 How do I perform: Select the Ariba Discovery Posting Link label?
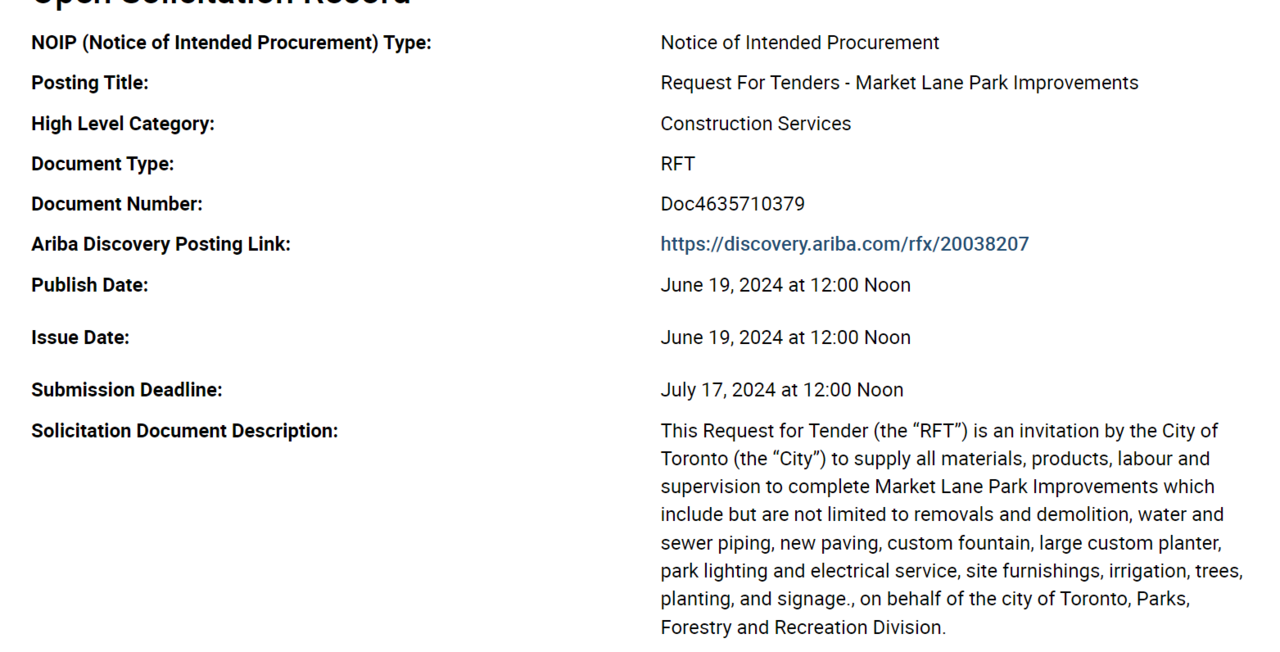pos(160,244)
